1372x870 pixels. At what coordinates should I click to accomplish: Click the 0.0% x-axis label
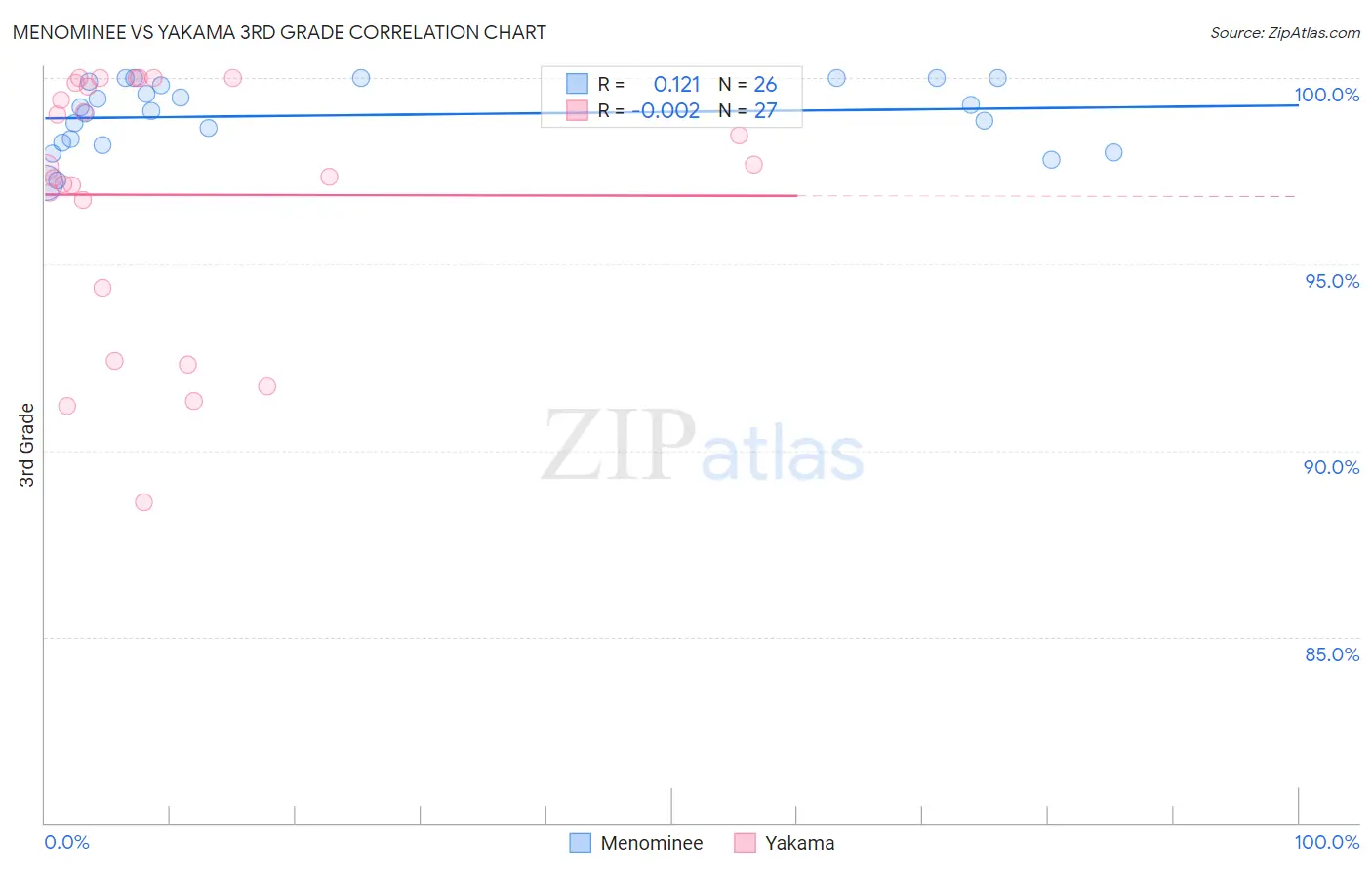tap(66, 842)
